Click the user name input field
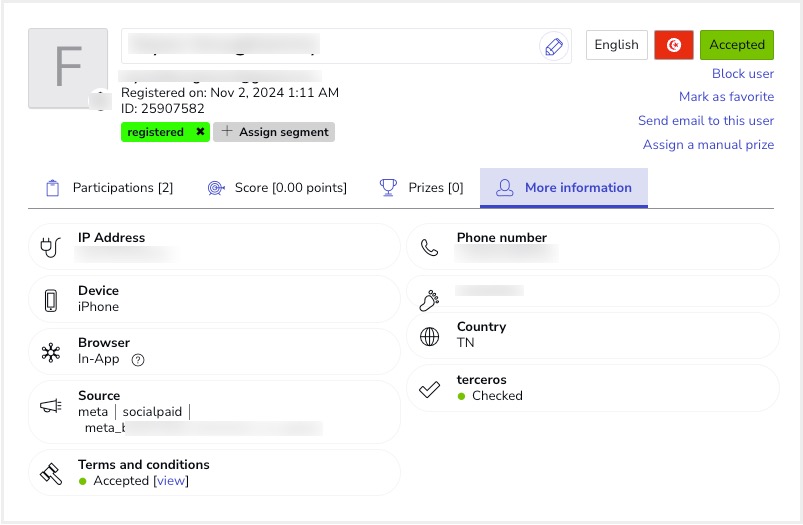Screen dimensions: 803x525 coord(346,46)
